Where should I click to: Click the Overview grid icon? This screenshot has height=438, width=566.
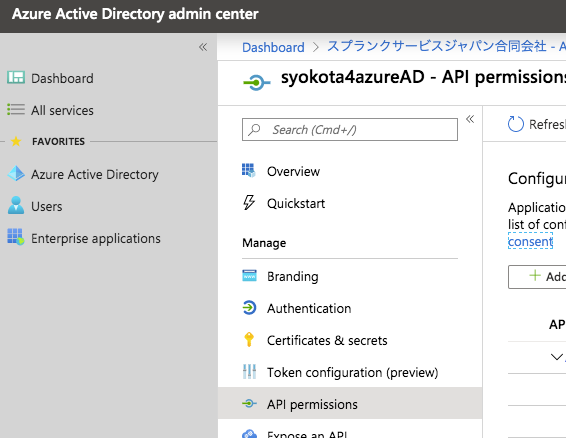[x=249, y=170]
